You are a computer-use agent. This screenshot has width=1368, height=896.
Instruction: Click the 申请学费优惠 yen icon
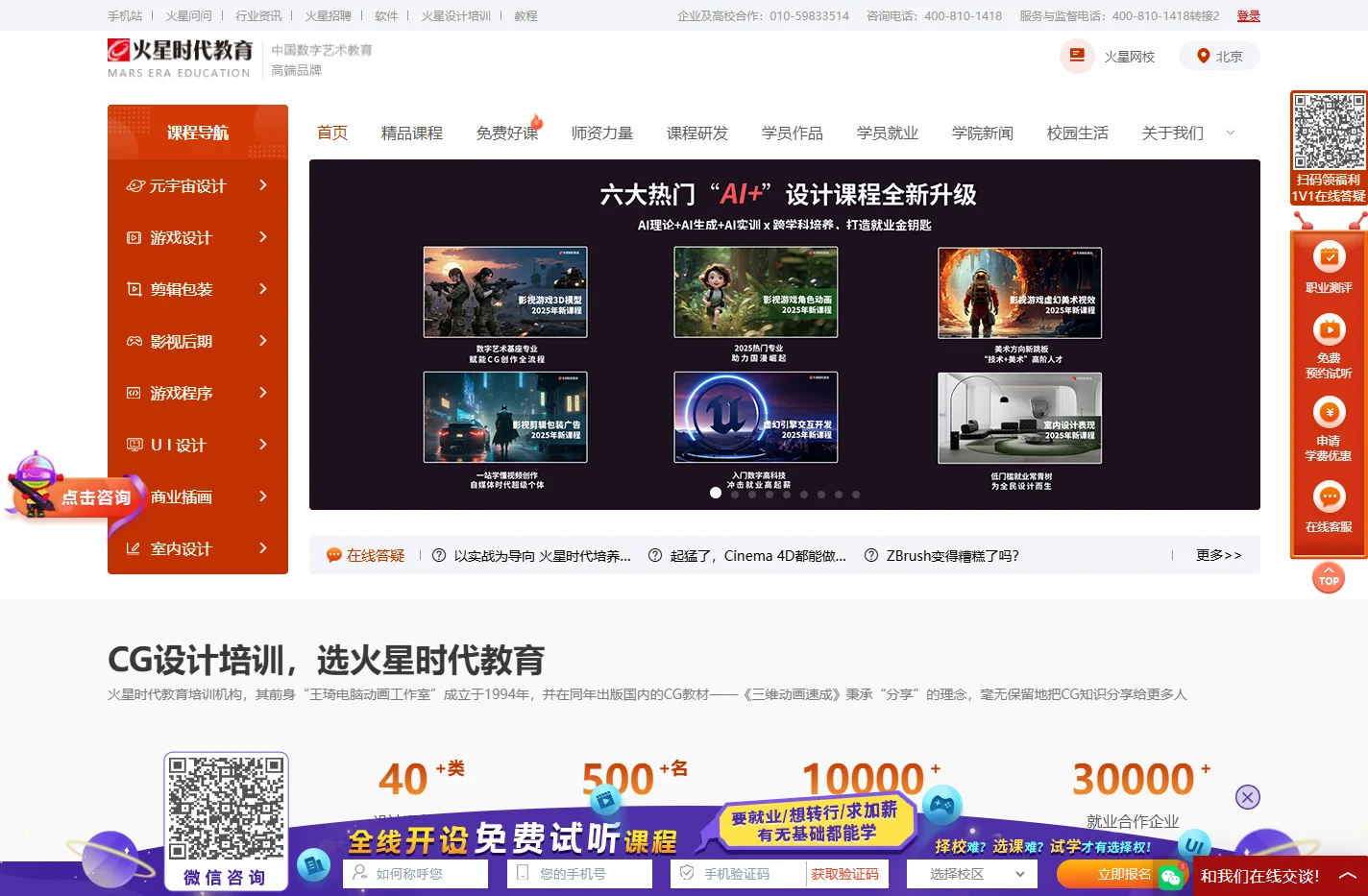click(x=1330, y=413)
